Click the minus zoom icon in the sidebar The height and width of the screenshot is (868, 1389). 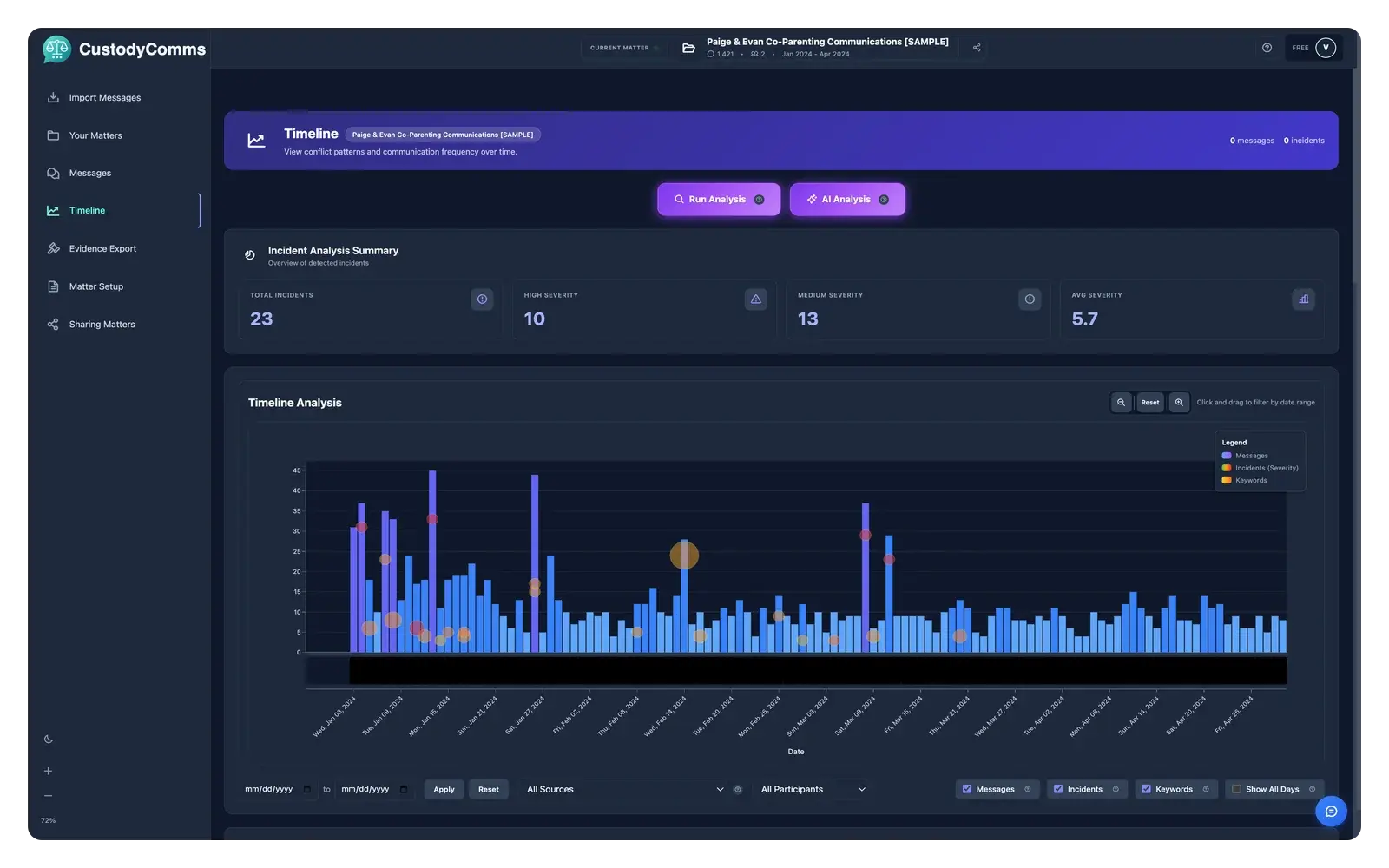click(x=49, y=796)
